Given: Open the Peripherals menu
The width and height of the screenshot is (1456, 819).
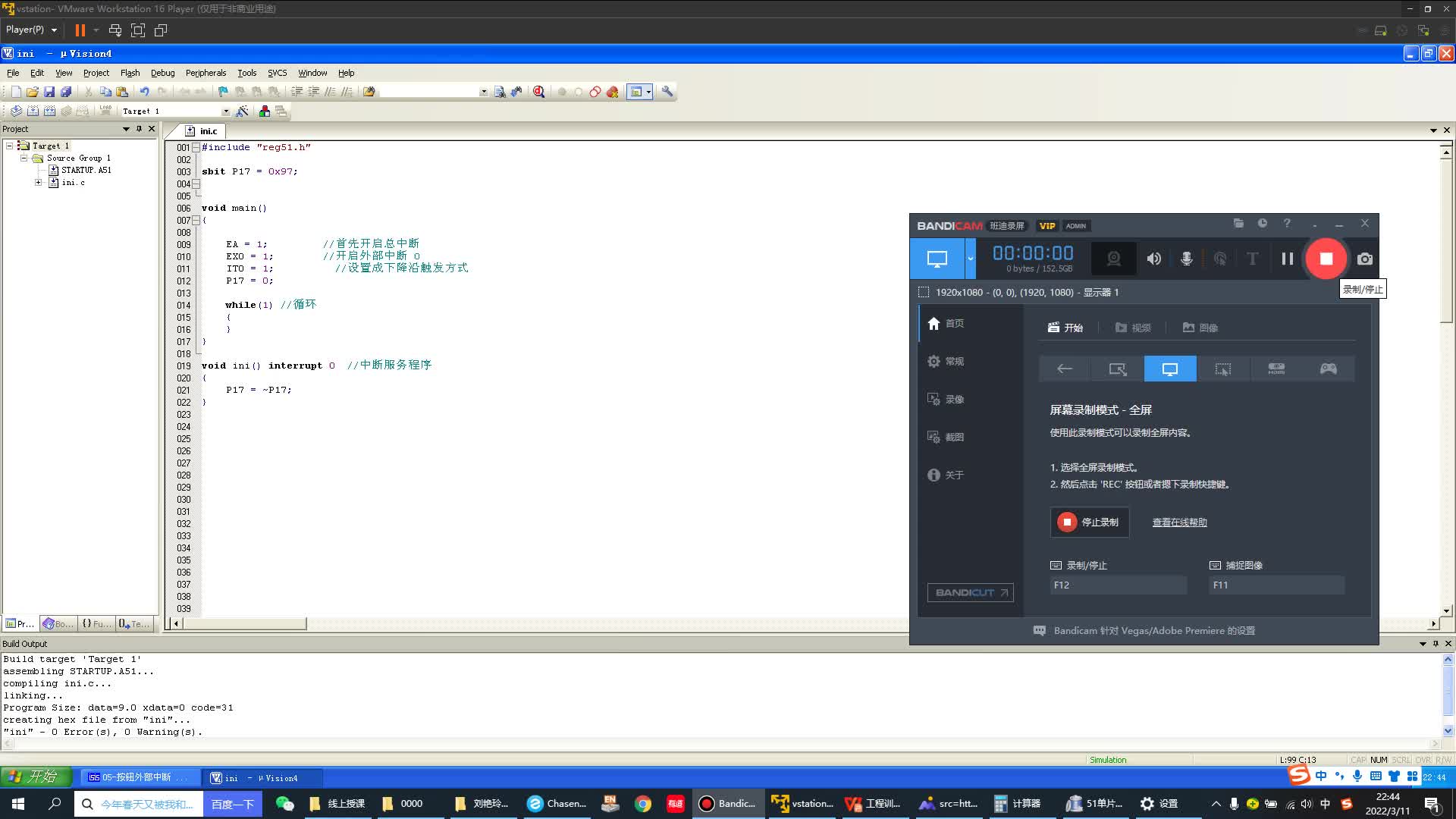Looking at the screenshot, I should click(206, 73).
